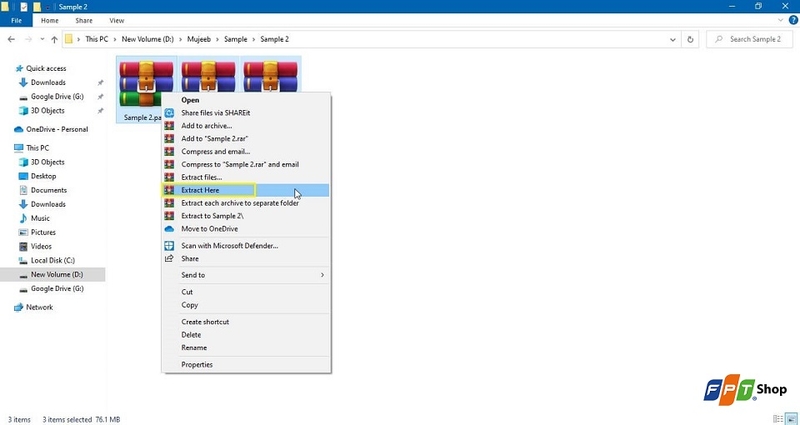Open address bar history dropdown
The image size is (800, 425).
[672, 39]
